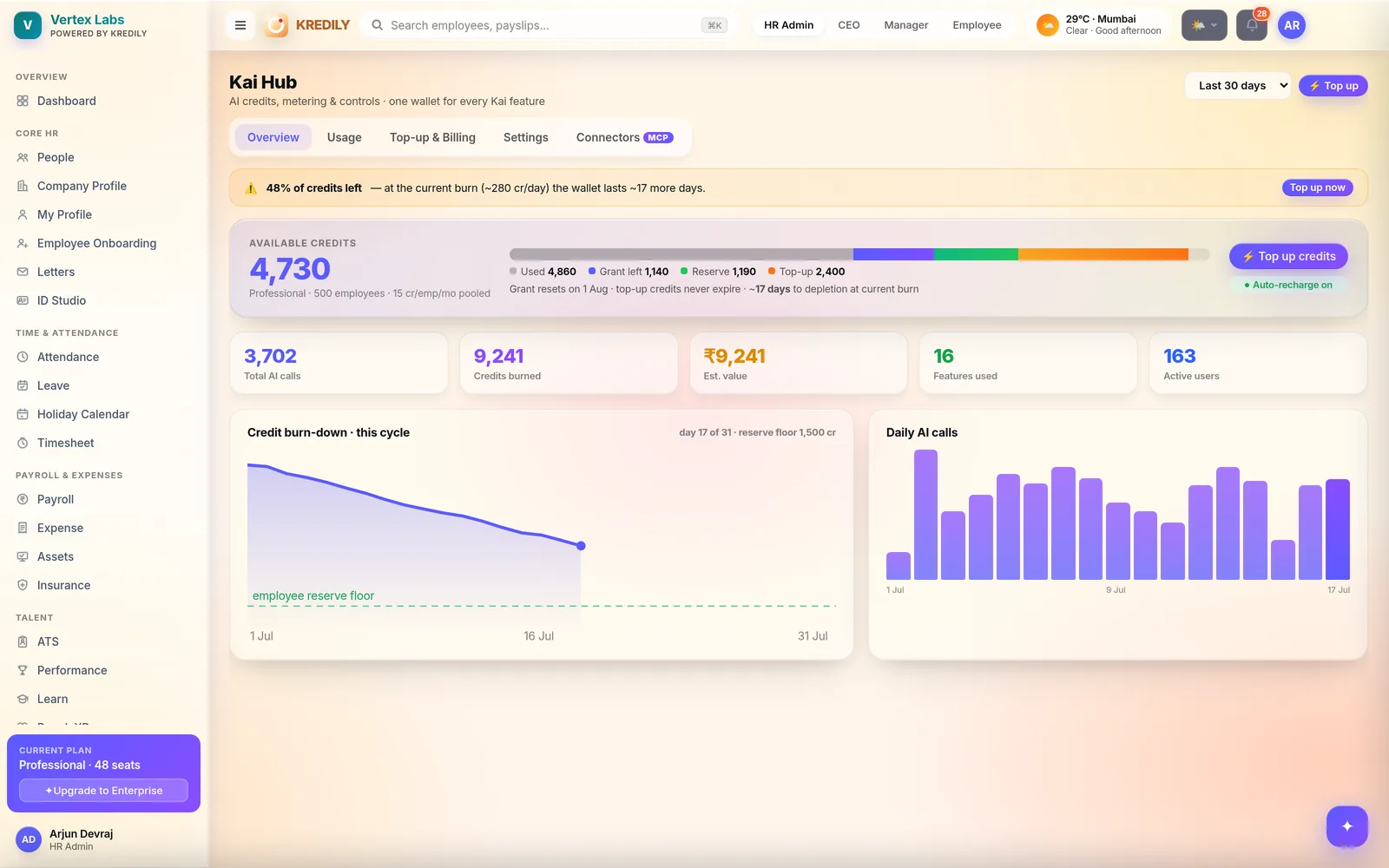Click the Kredily logo icon

pos(276,25)
